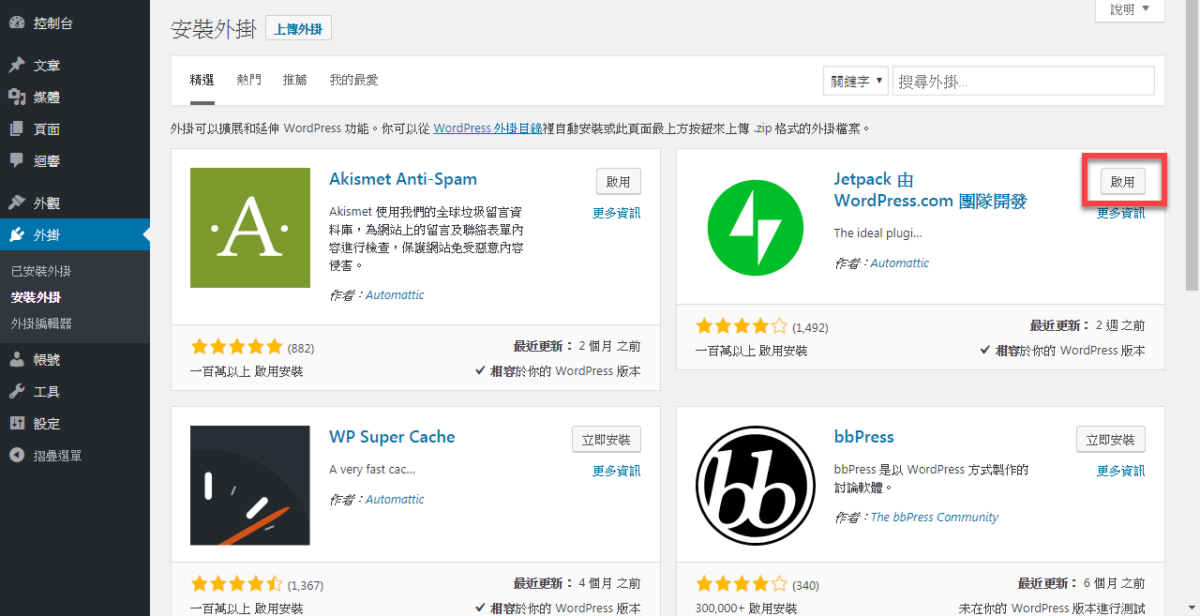Switch to the 精選 tab
The height and width of the screenshot is (616, 1200).
tap(202, 80)
